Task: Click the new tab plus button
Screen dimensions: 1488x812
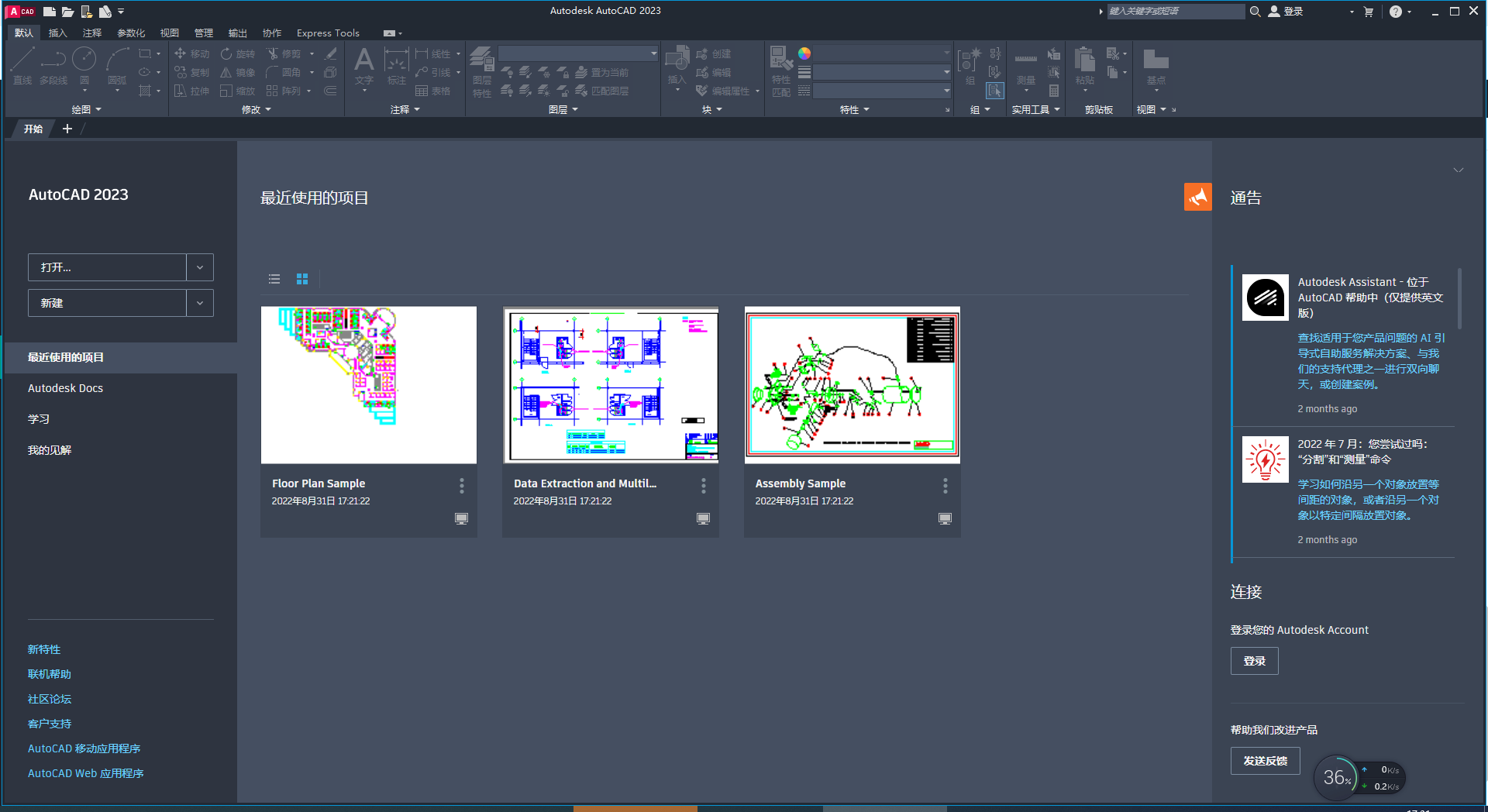Action: (67, 129)
